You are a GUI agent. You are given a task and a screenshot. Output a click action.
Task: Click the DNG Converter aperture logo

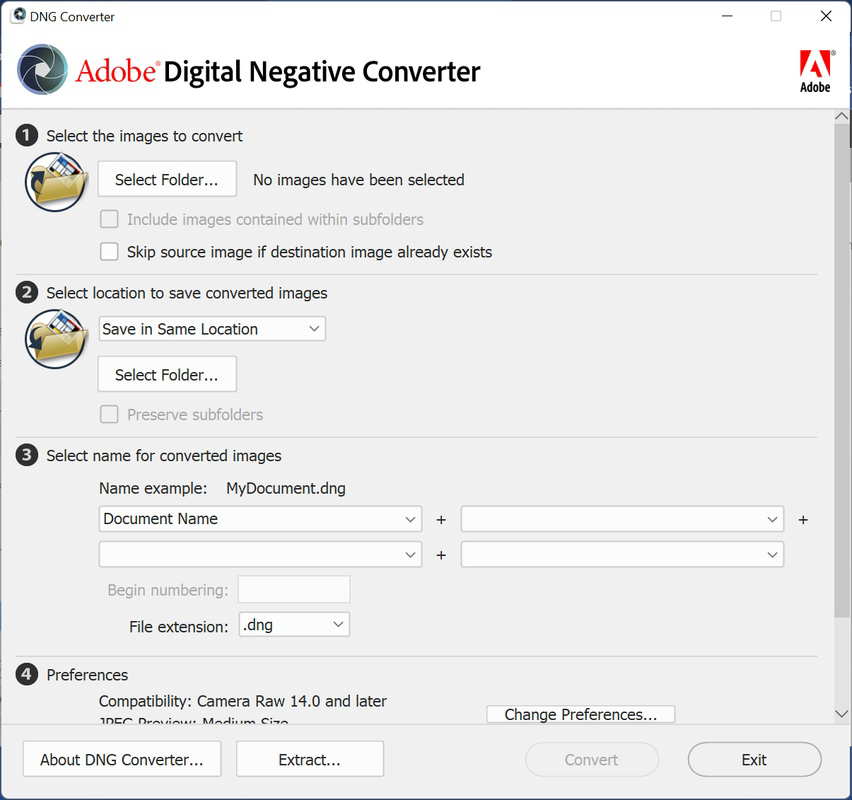coord(42,70)
